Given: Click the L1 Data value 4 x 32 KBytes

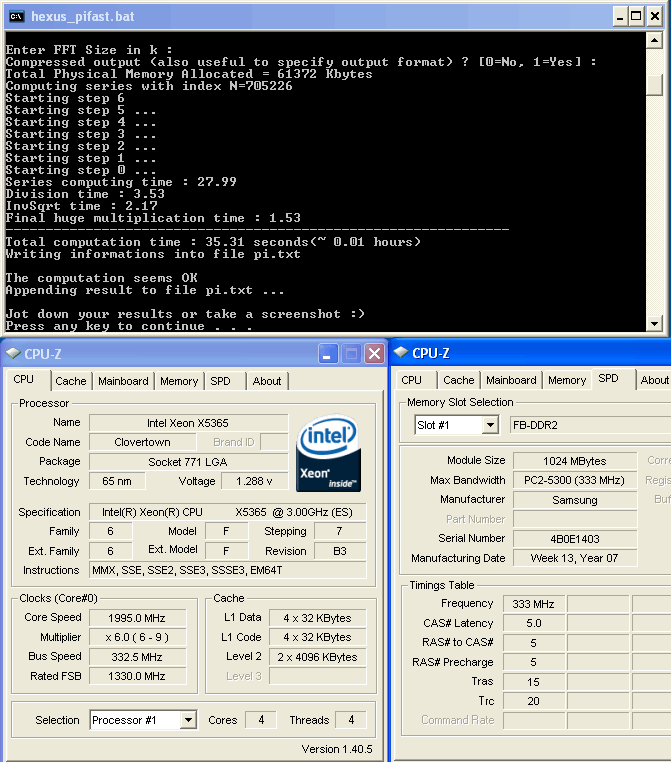Looking at the screenshot, I should 317,618.
